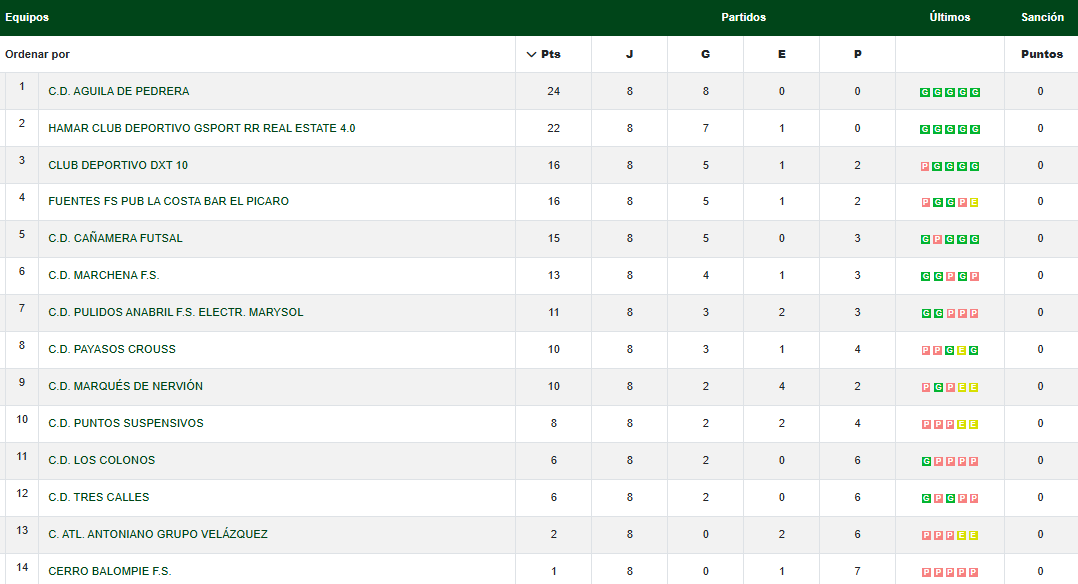Image resolution: width=1078 pixels, height=584 pixels.
Task: Click the sort chevron next to Pts
Action: [531, 54]
